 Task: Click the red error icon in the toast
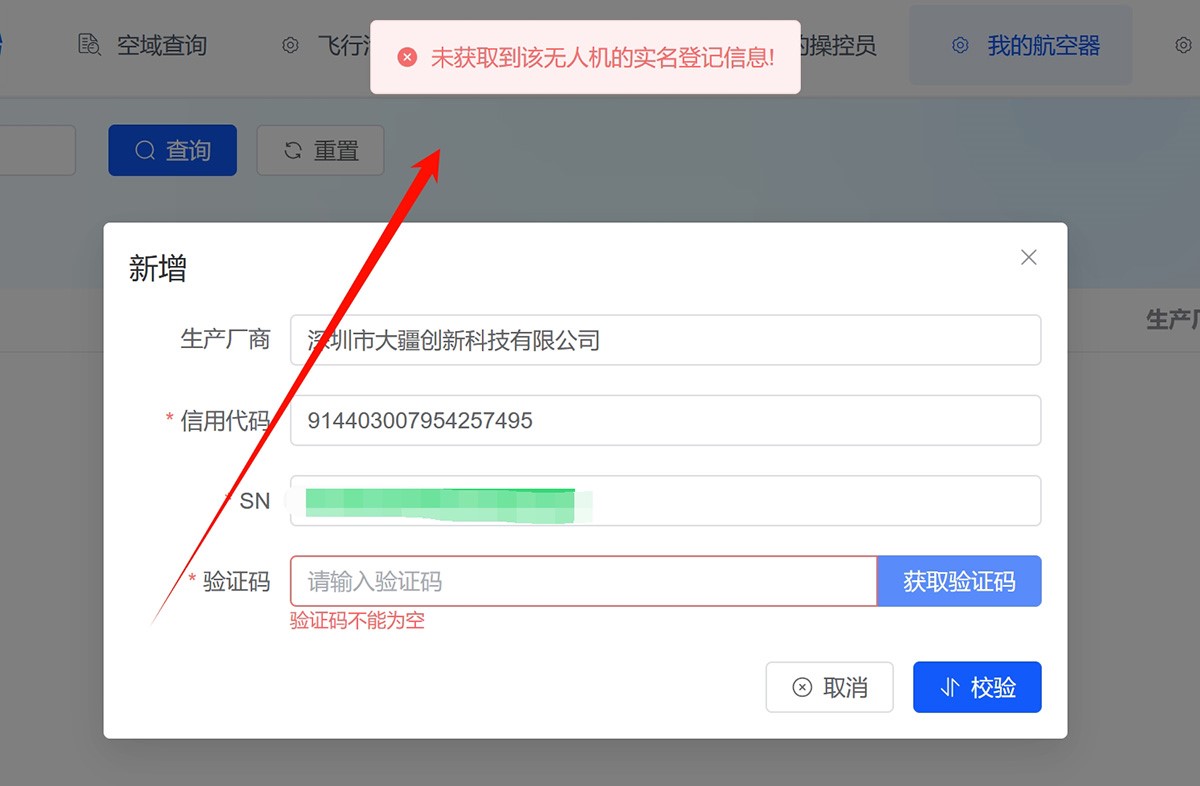pos(407,57)
